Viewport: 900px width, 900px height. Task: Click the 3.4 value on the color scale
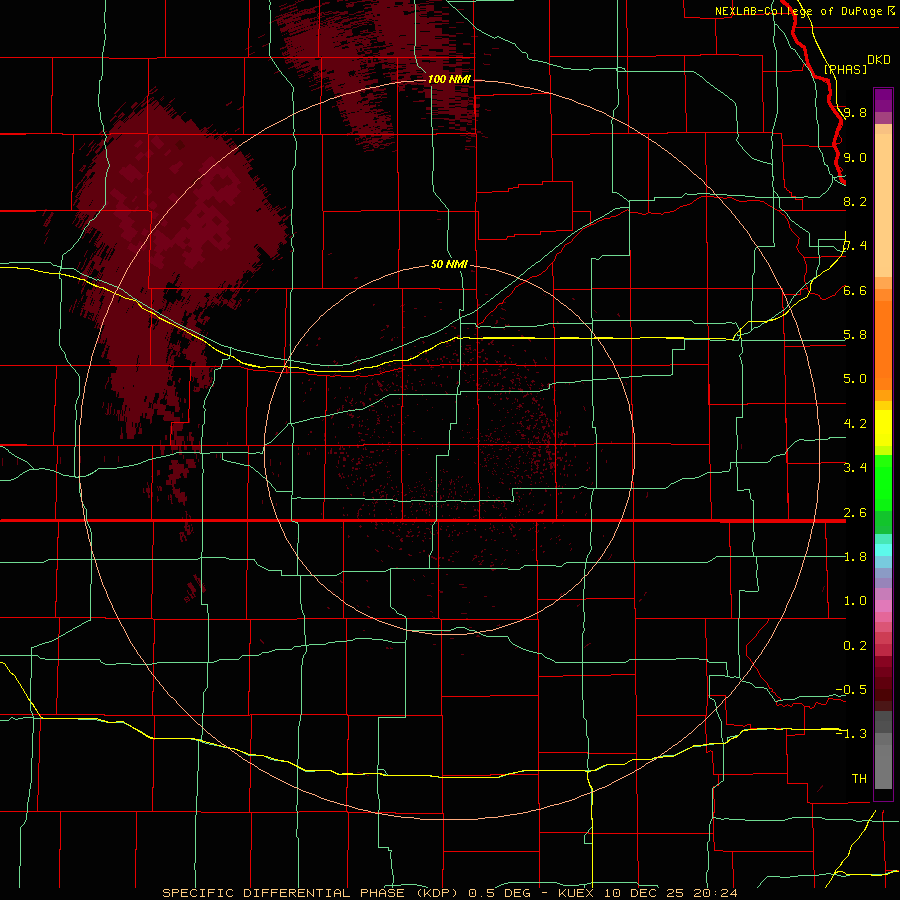tap(855, 468)
